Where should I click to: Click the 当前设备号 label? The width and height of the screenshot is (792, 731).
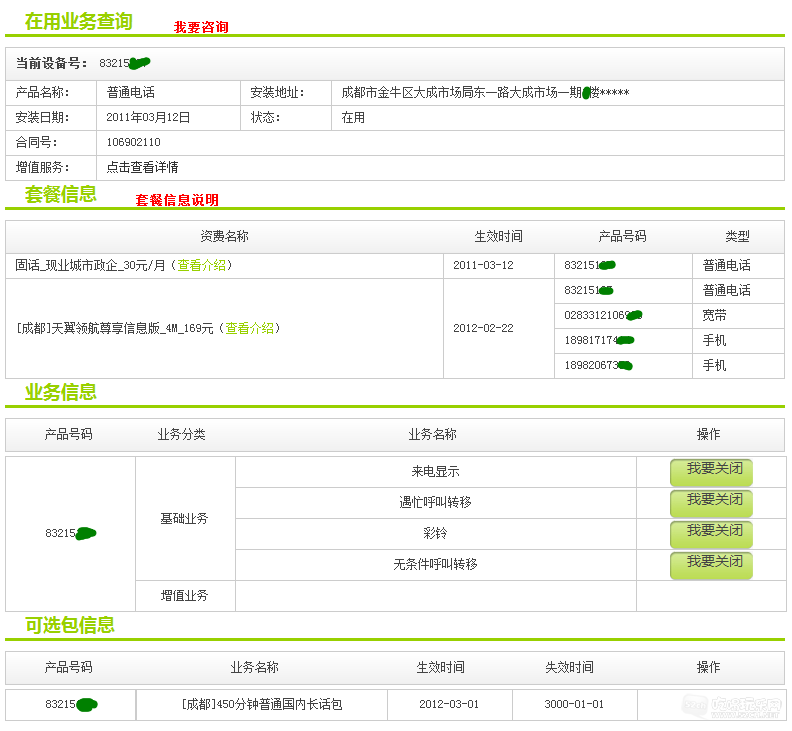[x=51, y=64]
